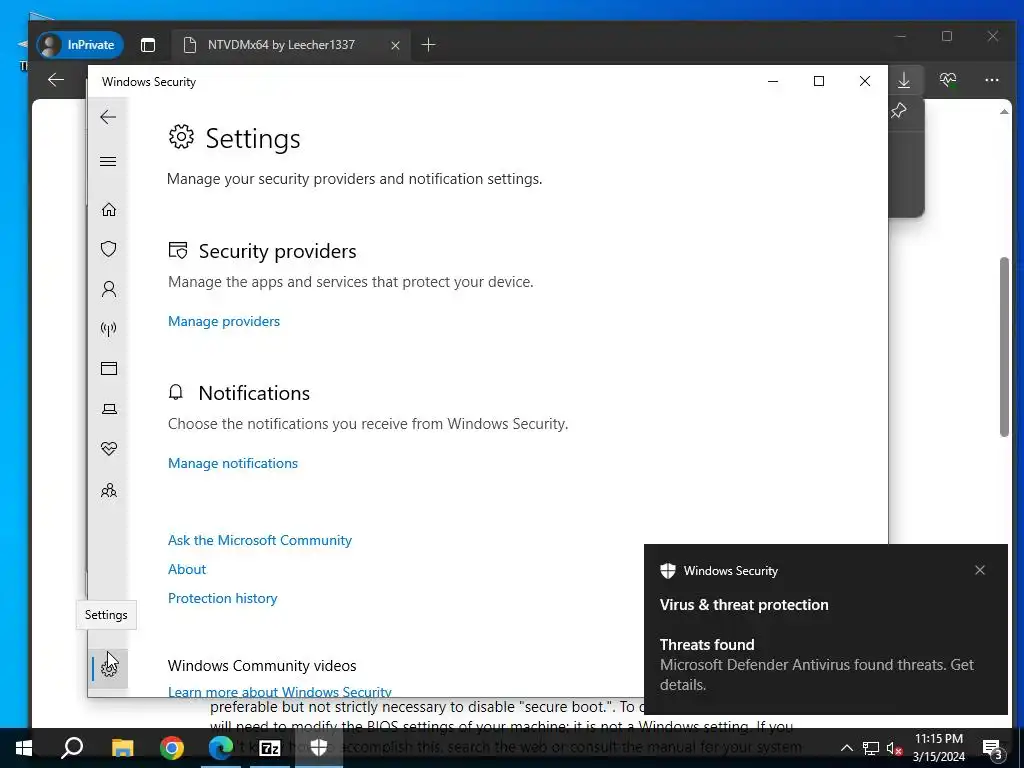
Task: Show hidden system tray icons
Action: click(x=846, y=748)
